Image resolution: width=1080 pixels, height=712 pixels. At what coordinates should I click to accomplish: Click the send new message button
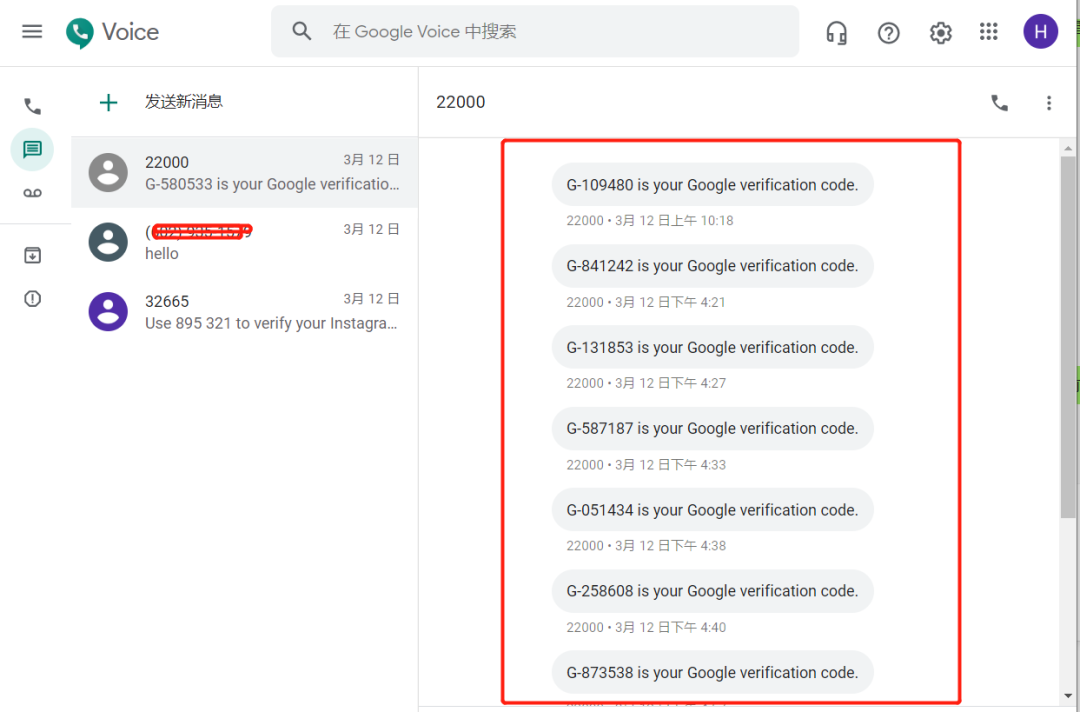click(160, 102)
